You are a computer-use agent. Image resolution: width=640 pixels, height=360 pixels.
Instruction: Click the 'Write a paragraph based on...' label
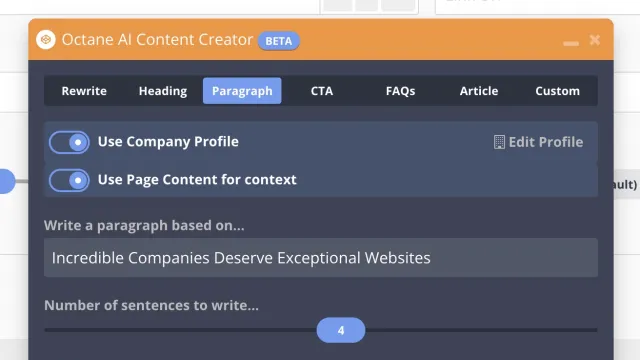coord(144,225)
